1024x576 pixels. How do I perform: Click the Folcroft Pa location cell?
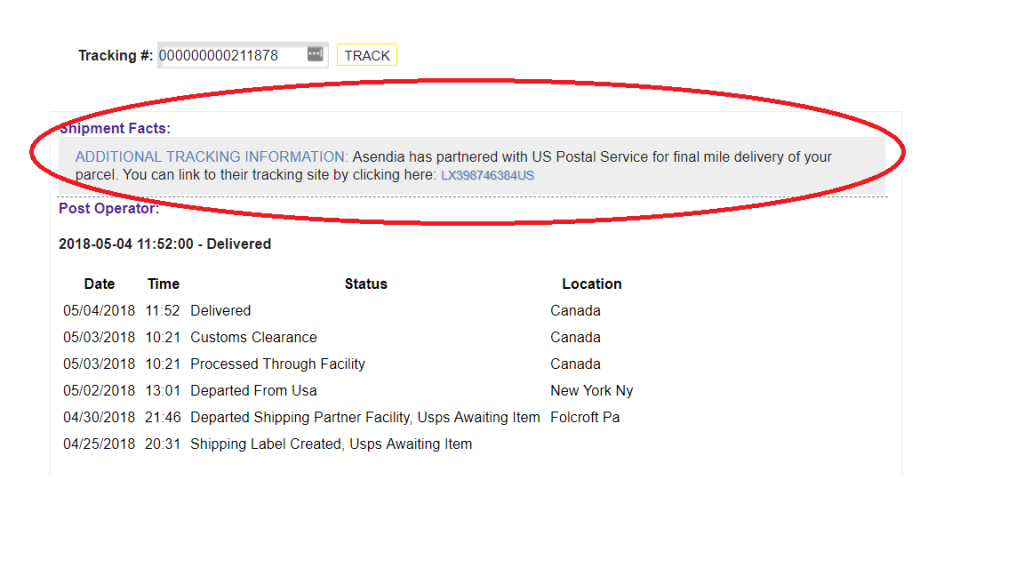pos(585,417)
